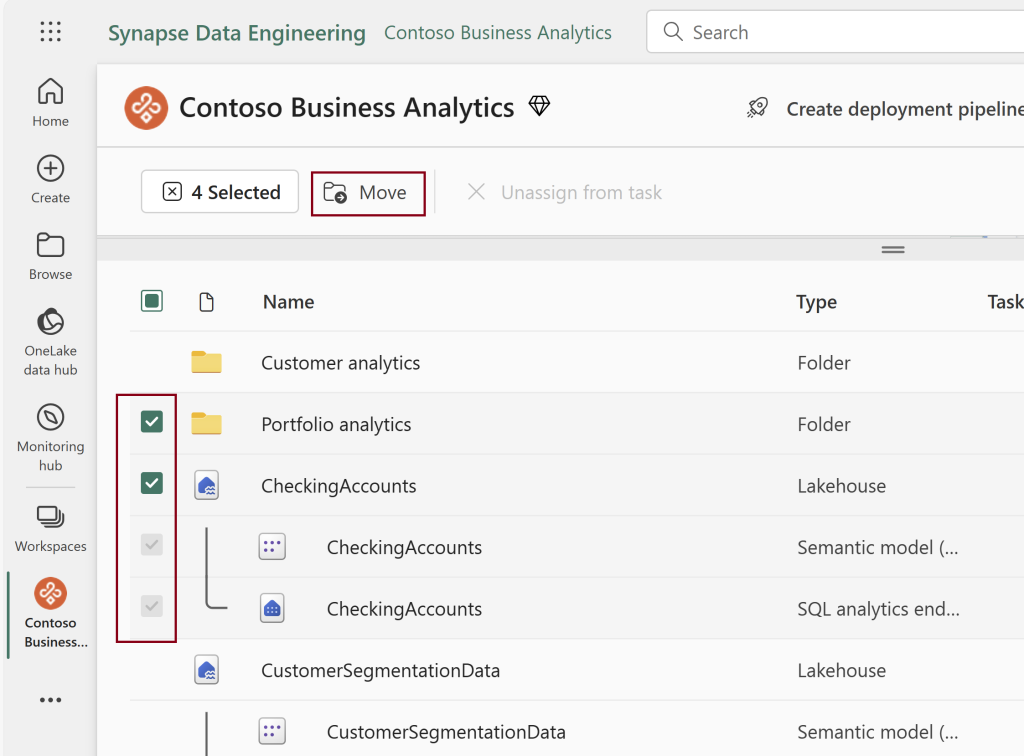Viewport: 1024px width, 756px height.
Task: Open the Workspaces list
Action: pyautogui.click(x=50, y=529)
